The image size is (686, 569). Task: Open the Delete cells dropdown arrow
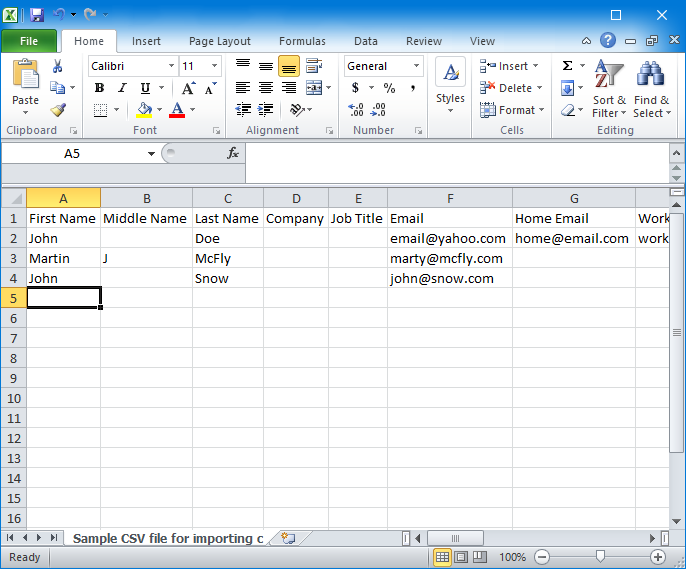[539, 88]
